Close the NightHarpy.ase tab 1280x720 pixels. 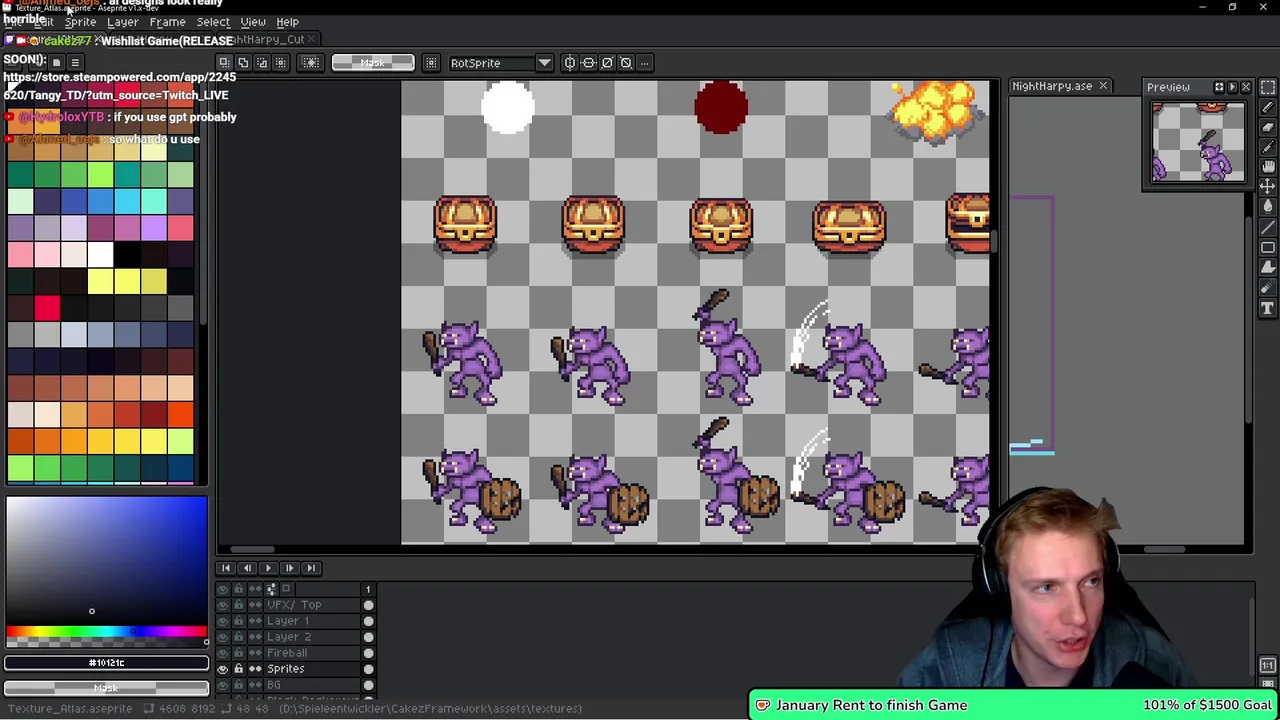pyautogui.click(x=1103, y=86)
